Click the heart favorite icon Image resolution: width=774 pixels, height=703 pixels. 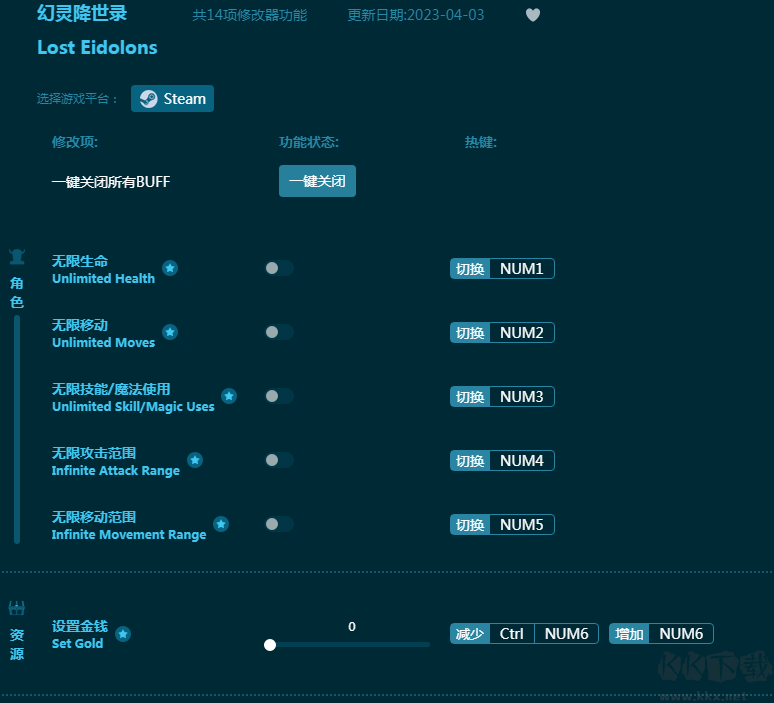(x=533, y=15)
